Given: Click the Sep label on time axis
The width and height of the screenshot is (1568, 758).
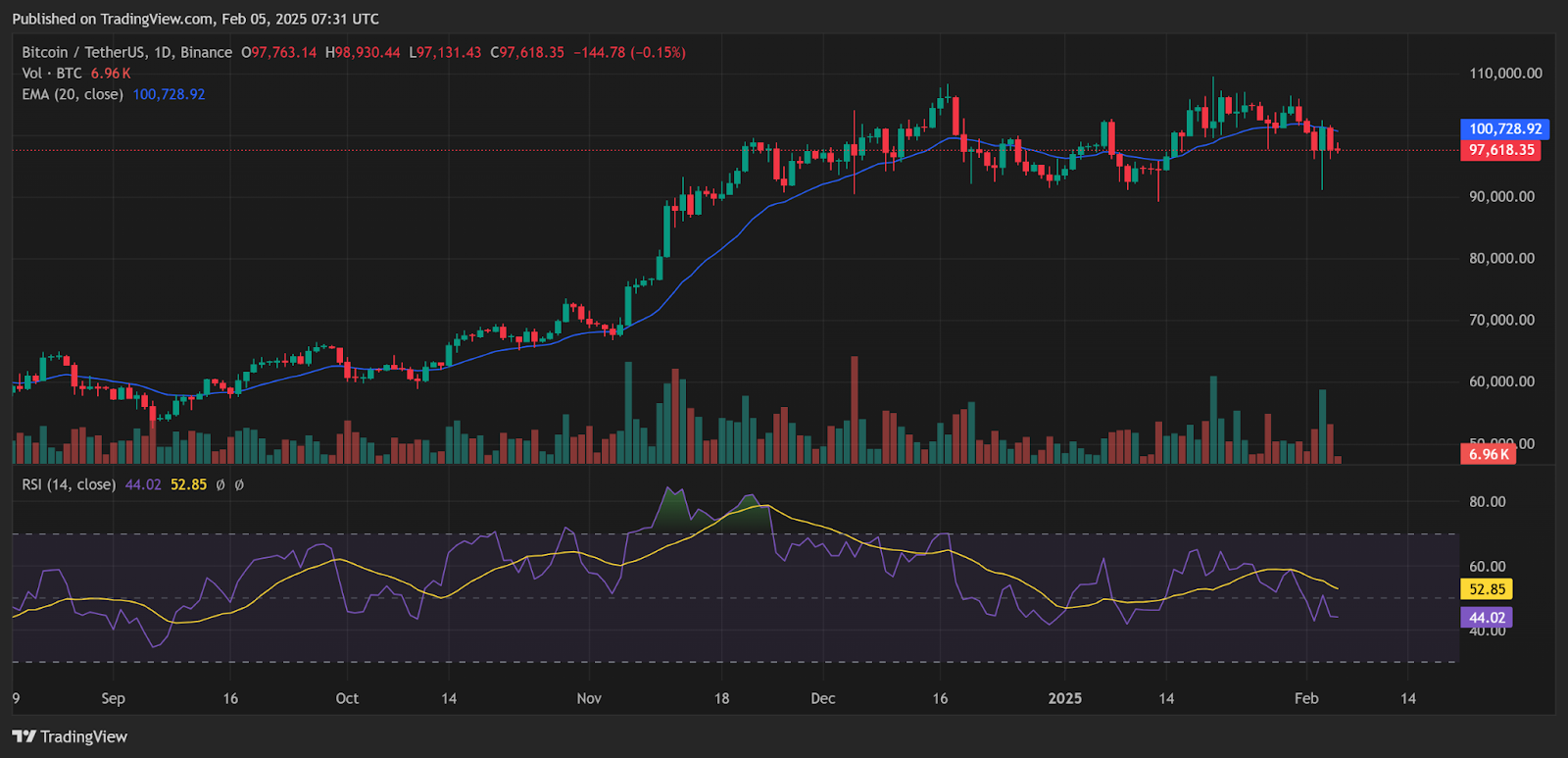Looking at the screenshot, I should pyautogui.click(x=113, y=698).
